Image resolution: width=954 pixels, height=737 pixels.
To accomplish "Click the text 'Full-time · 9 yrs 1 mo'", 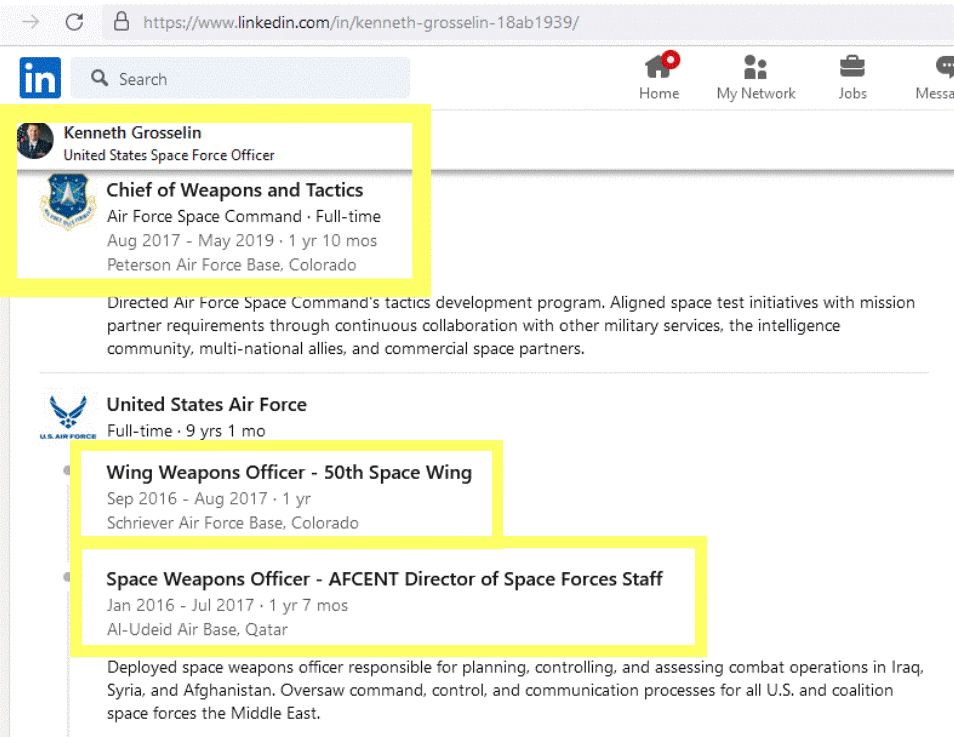I will (x=186, y=431).
